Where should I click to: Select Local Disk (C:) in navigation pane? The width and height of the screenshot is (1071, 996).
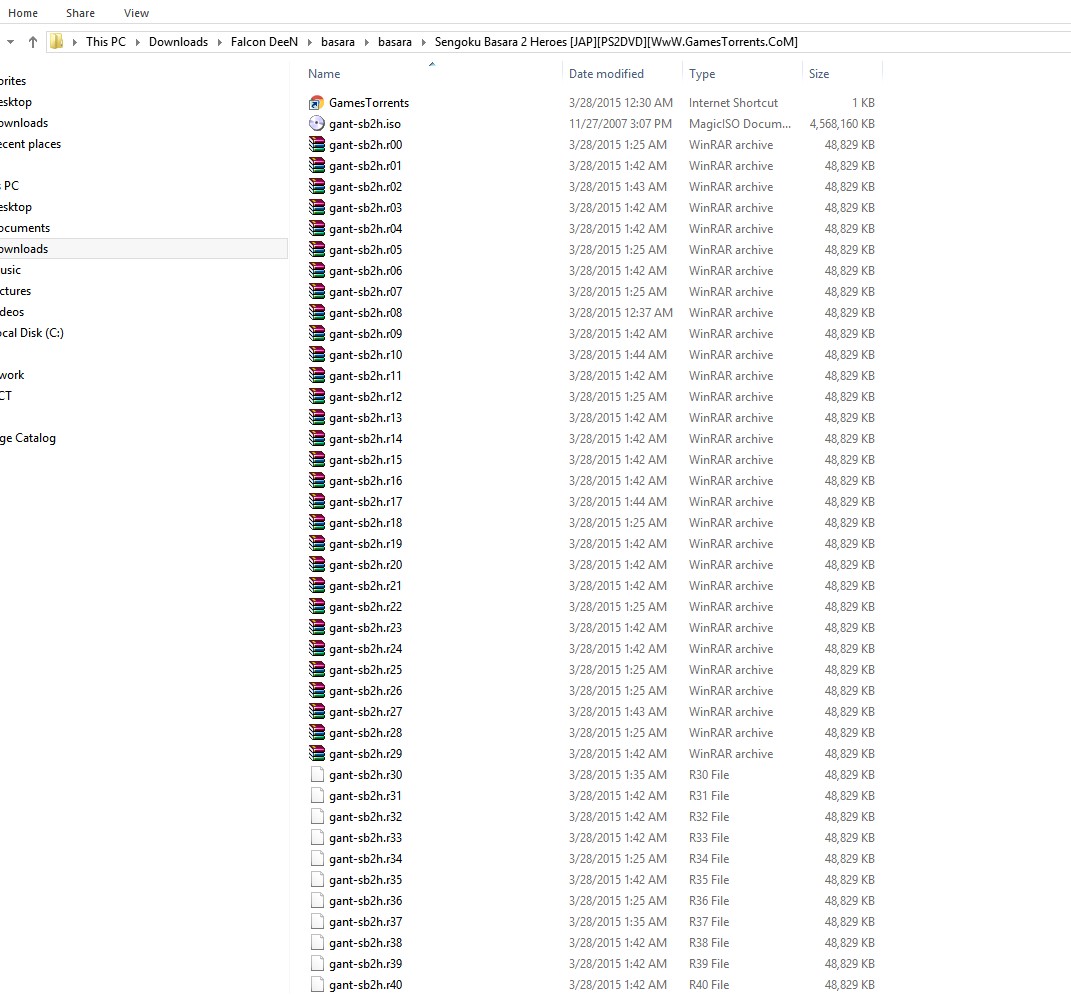[x=31, y=333]
